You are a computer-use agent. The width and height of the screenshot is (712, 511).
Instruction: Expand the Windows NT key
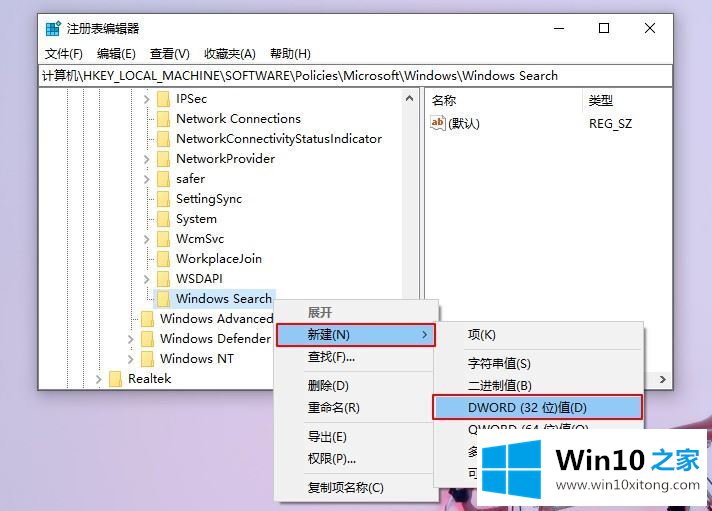click(x=130, y=359)
